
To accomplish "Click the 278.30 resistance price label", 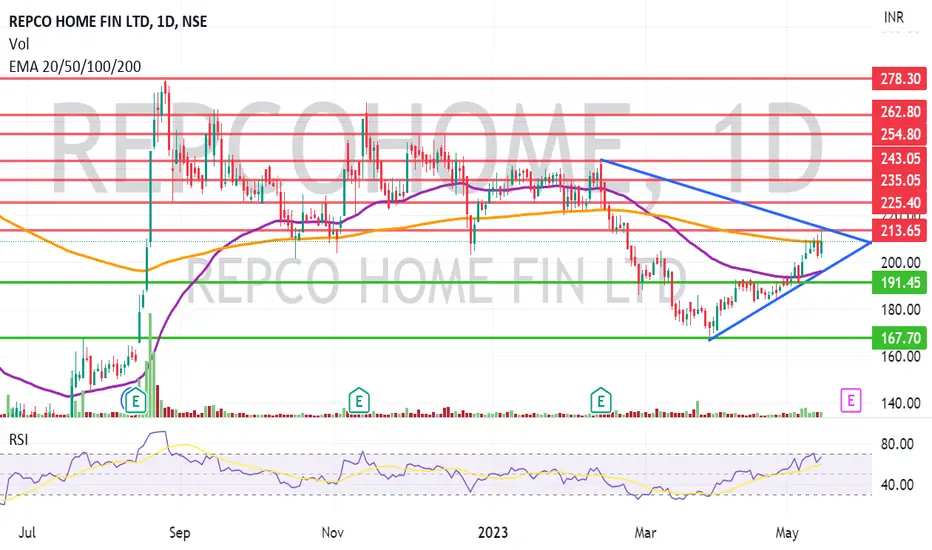I will pos(899,78).
